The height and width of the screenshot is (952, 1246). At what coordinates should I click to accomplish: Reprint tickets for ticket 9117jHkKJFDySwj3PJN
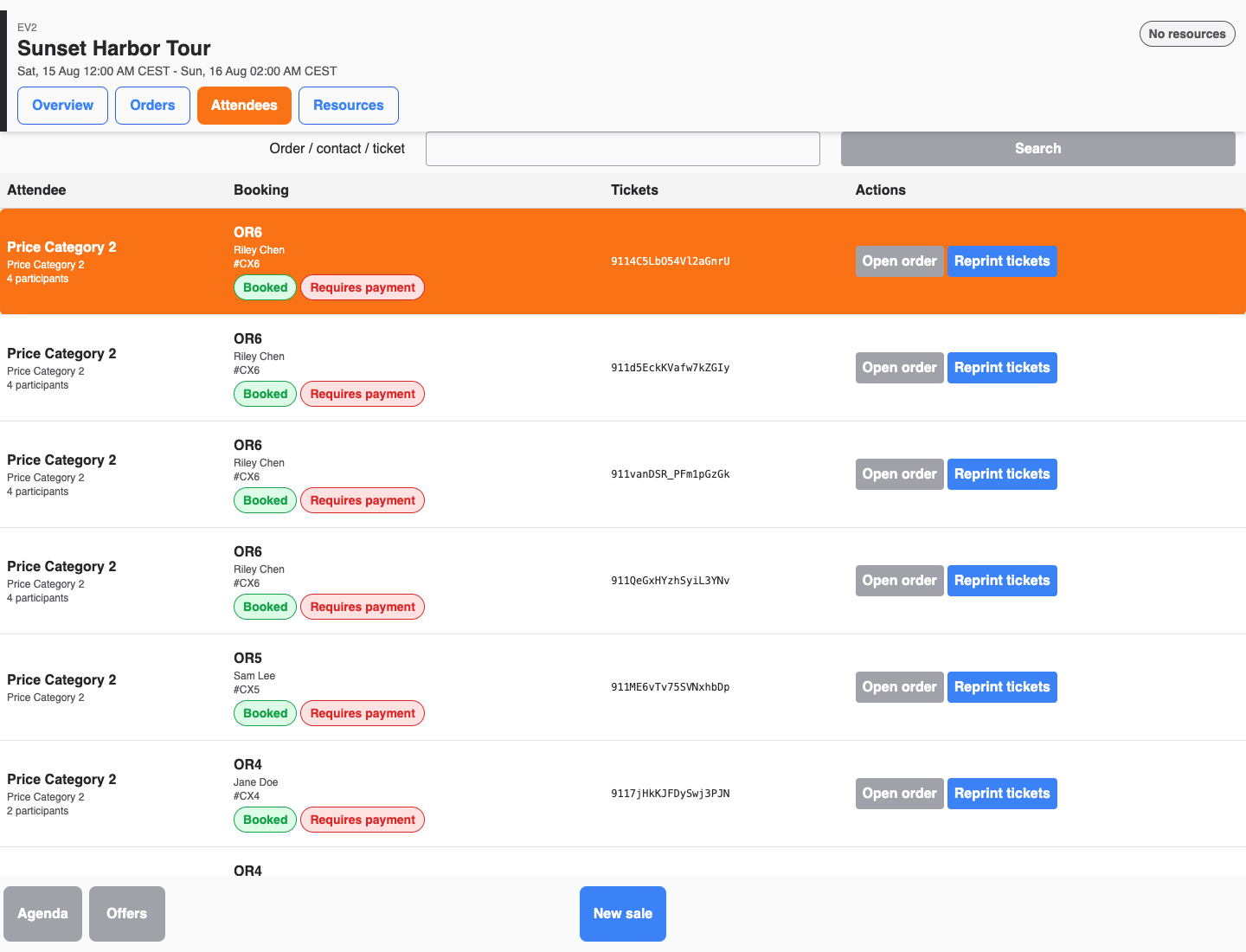[1002, 794]
